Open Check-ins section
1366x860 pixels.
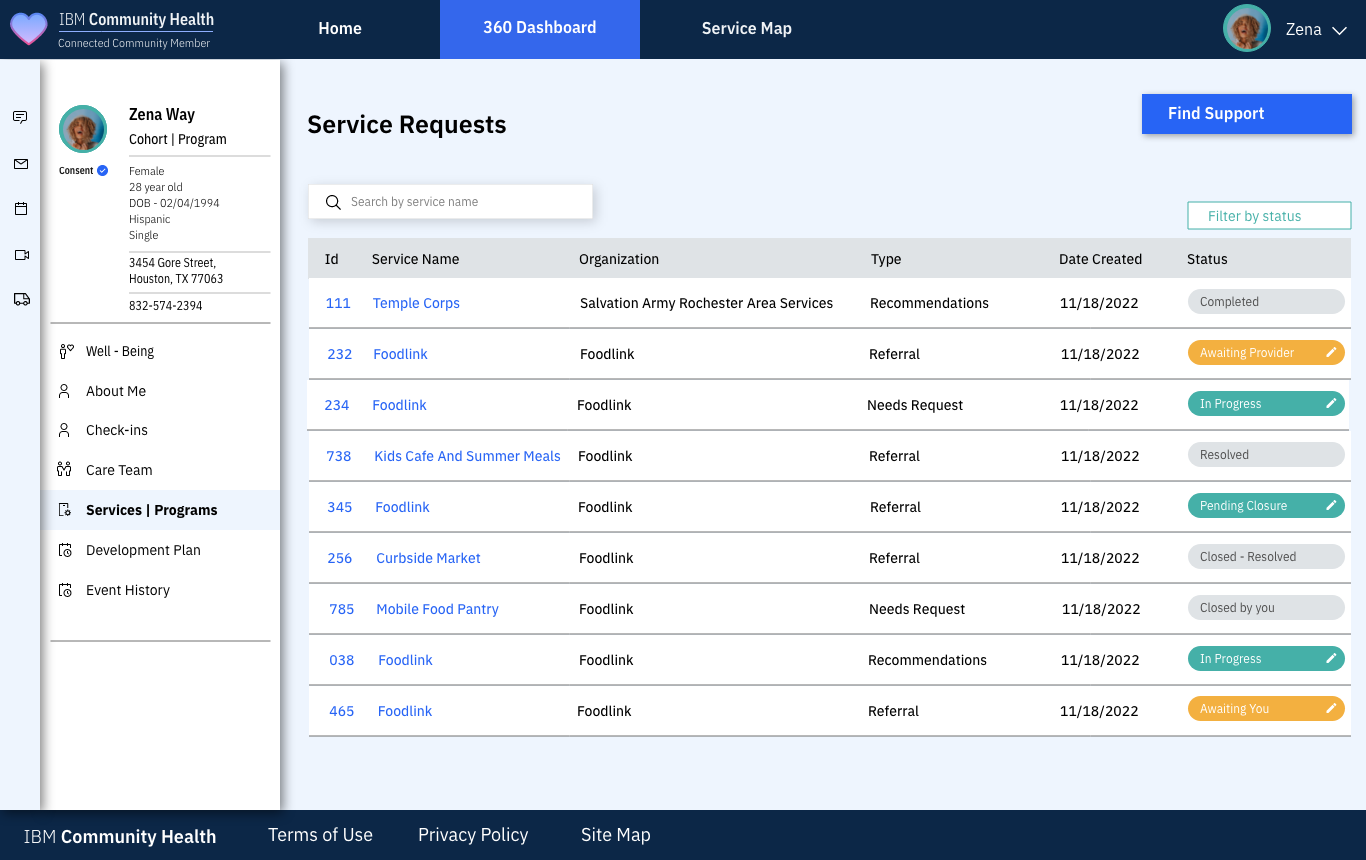[117, 430]
